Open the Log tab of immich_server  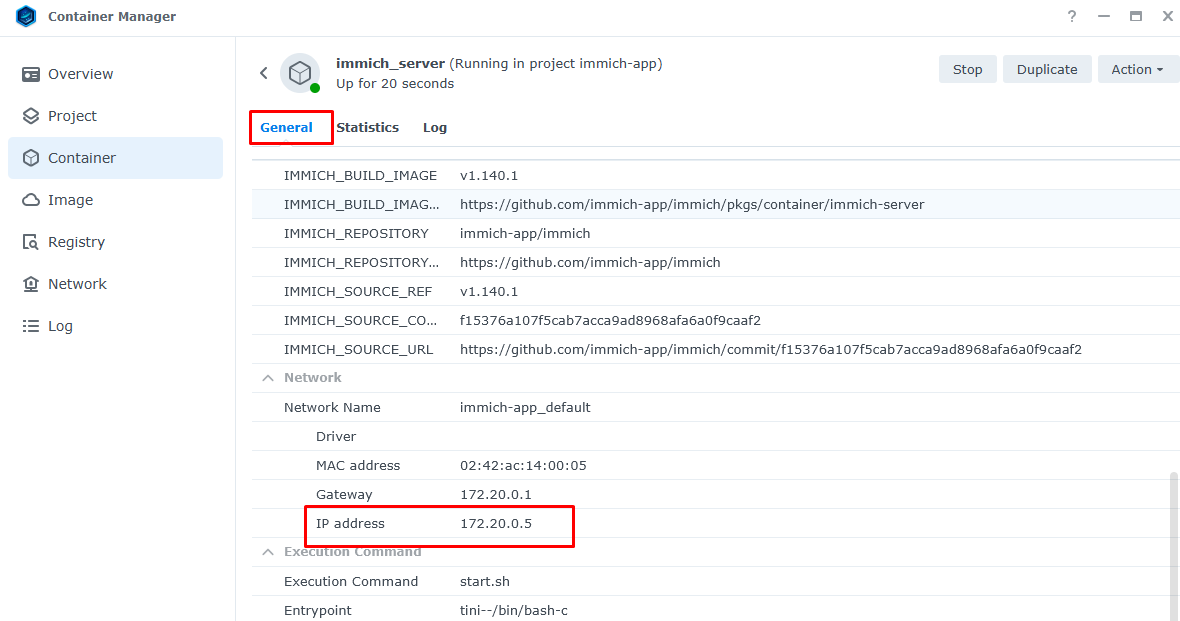[x=434, y=127]
